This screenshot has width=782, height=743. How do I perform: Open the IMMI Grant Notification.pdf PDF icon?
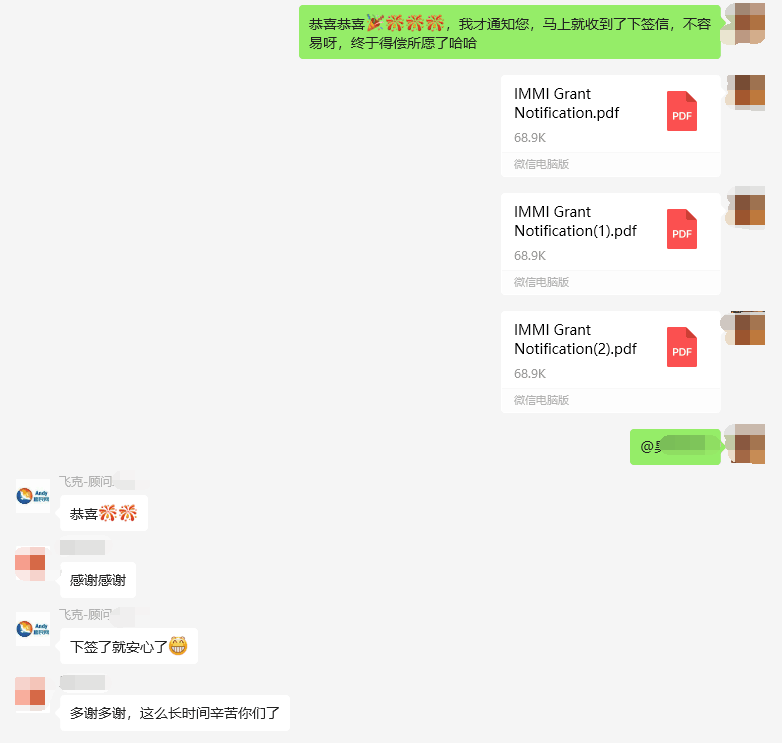682,111
